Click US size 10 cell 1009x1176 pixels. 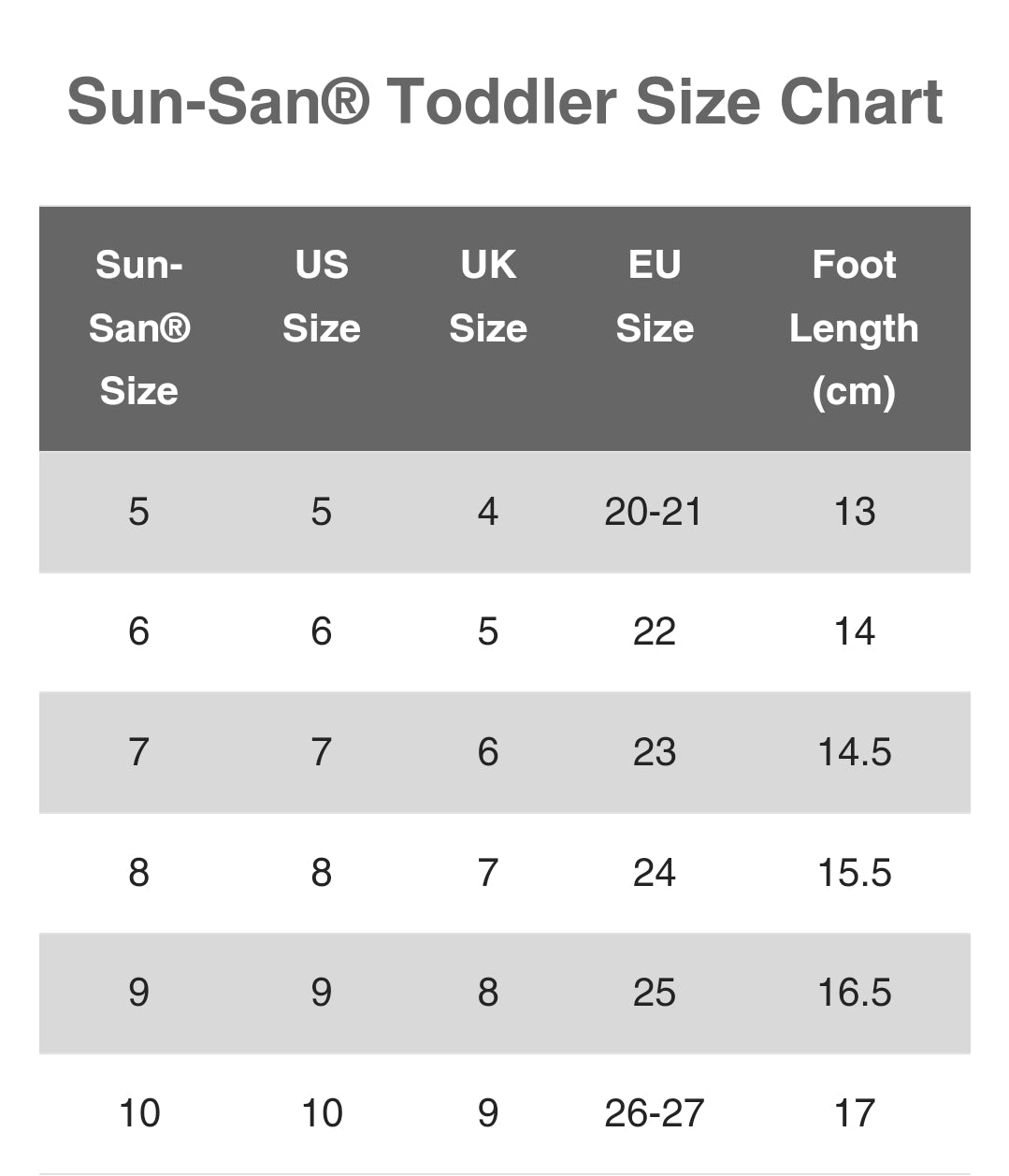point(322,1113)
